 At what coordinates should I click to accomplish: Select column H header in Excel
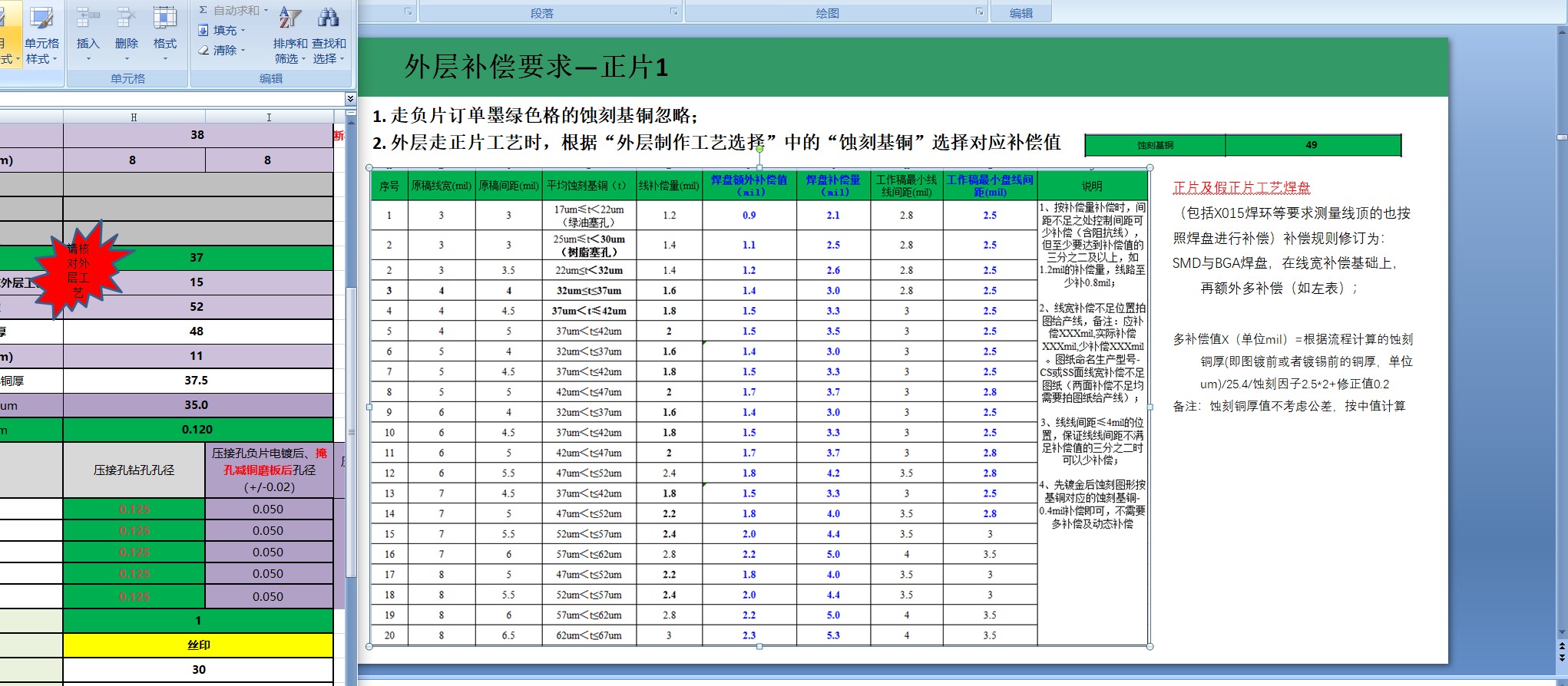pos(134,117)
